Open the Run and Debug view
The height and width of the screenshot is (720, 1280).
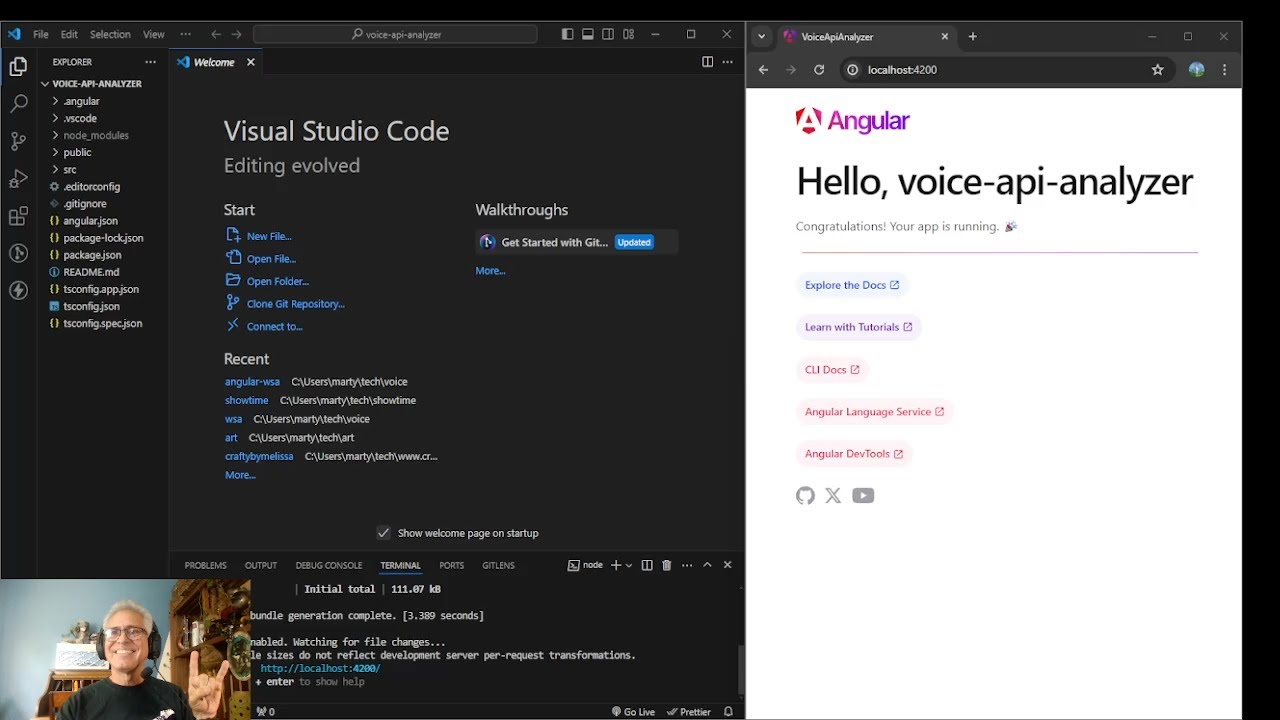point(18,179)
